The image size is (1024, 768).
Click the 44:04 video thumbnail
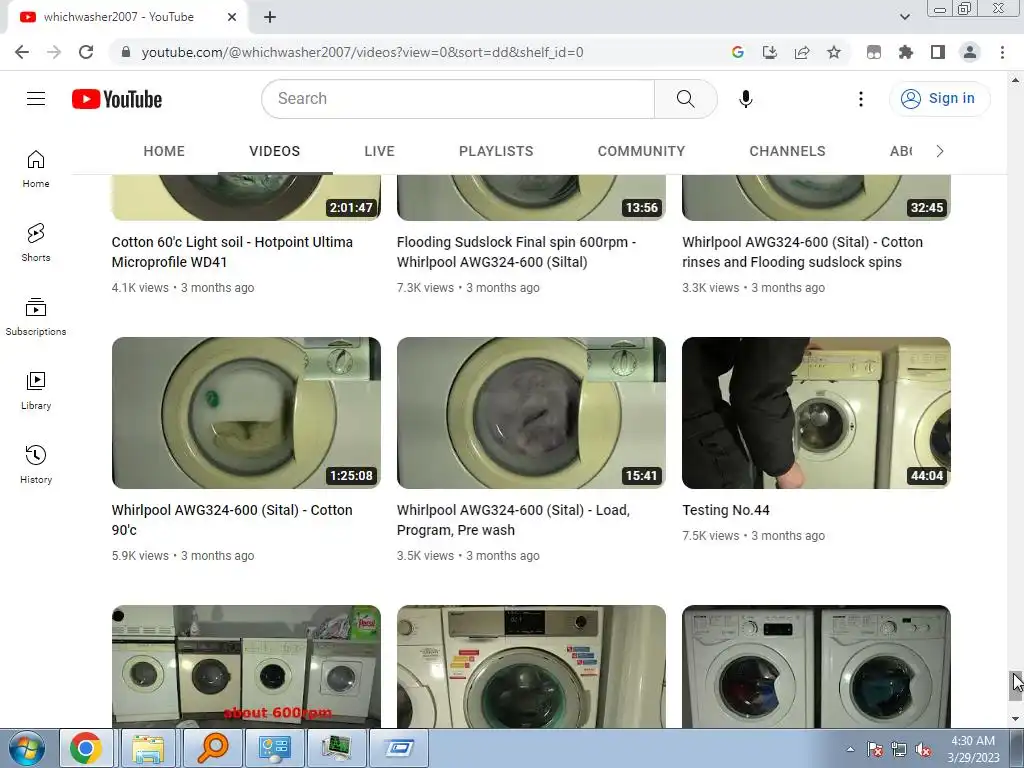(x=816, y=413)
